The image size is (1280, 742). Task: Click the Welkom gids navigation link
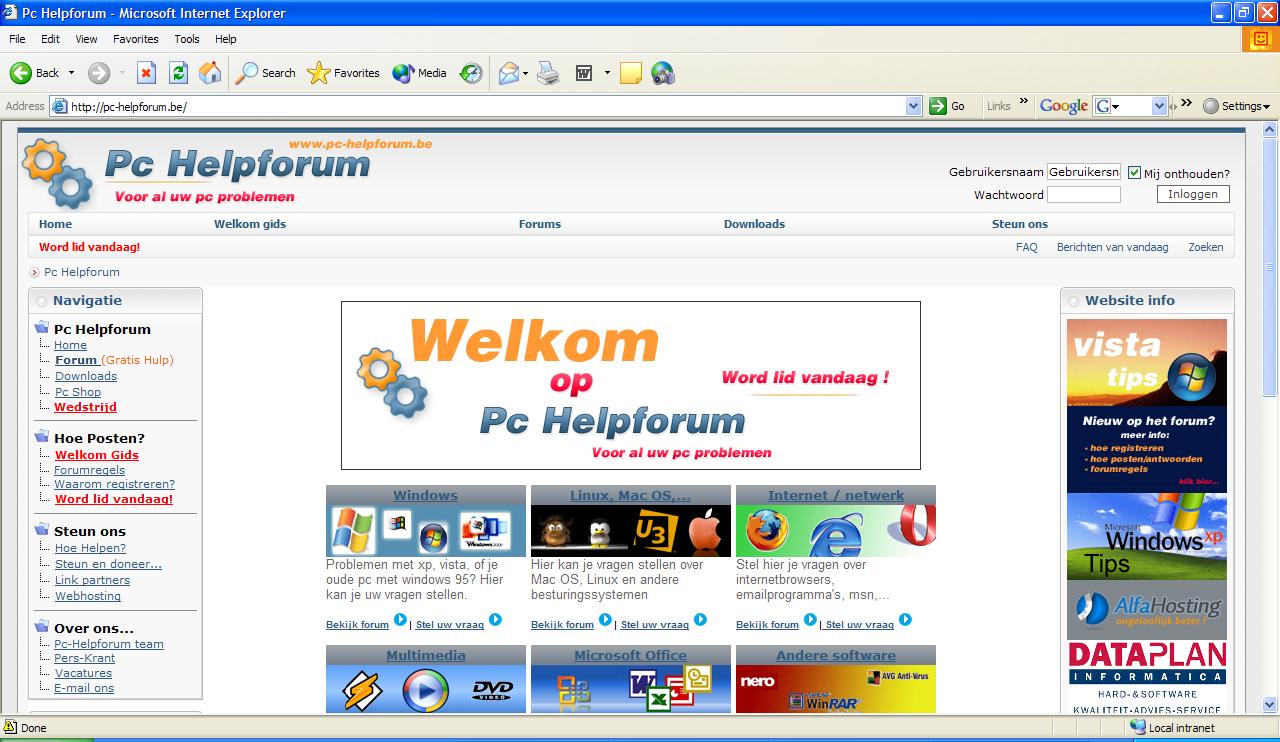tap(250, 224)
